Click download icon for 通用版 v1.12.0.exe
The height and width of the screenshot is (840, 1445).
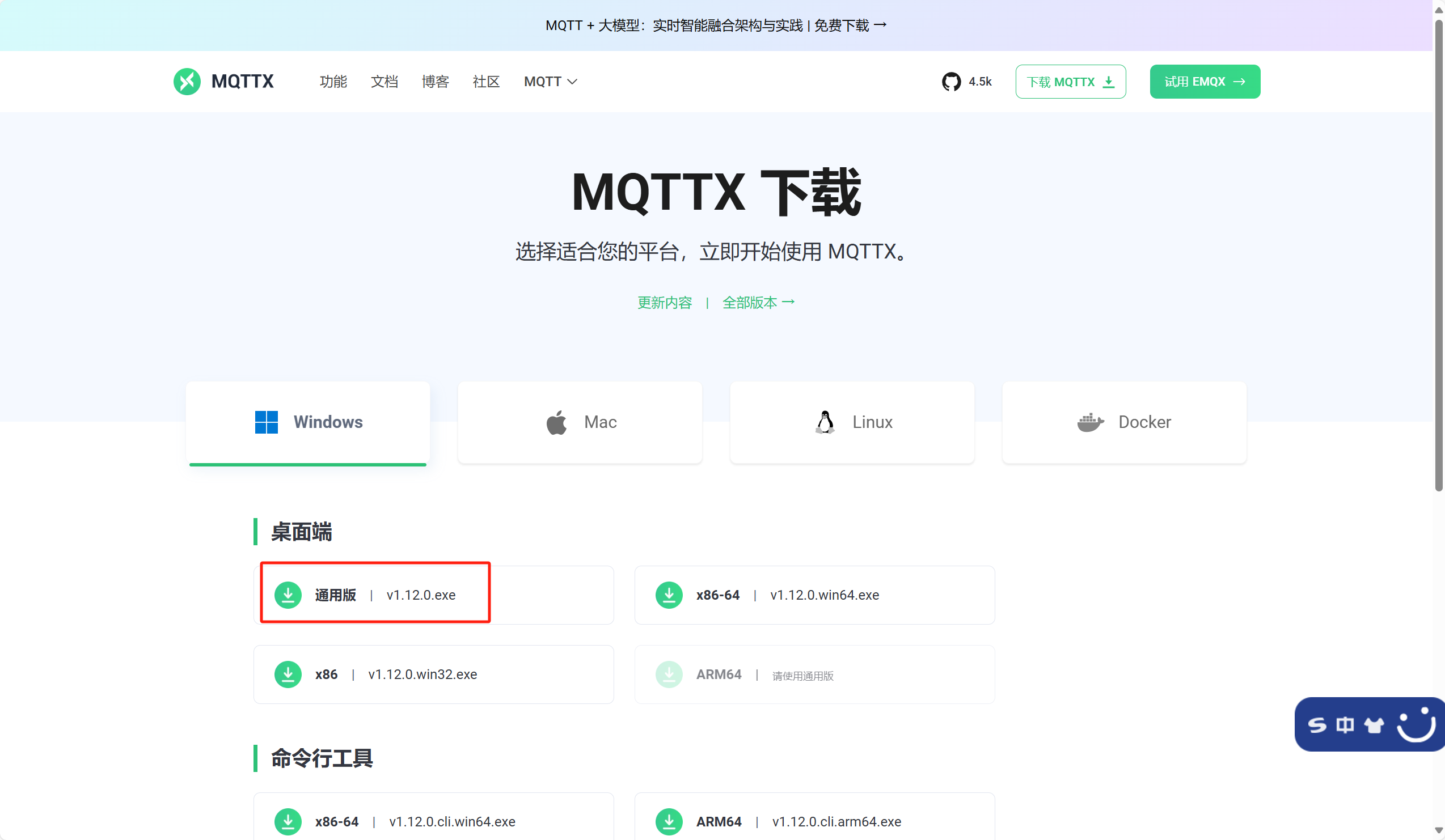pos(288,595)
